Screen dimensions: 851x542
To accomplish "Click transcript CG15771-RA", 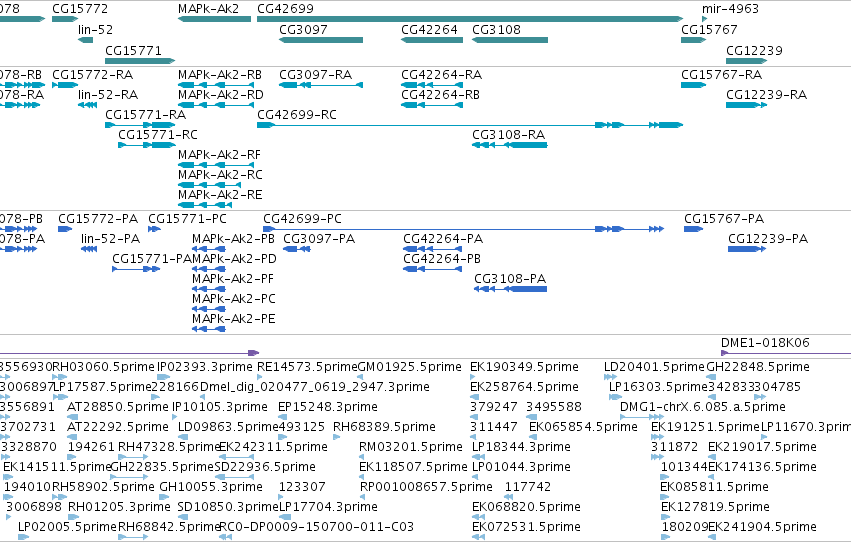I will coord(140,125).
